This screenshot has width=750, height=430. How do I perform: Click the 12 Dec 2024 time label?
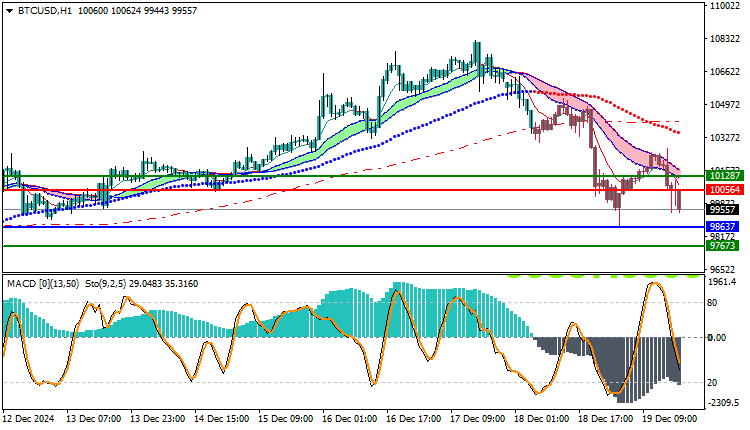pos(29,419)
